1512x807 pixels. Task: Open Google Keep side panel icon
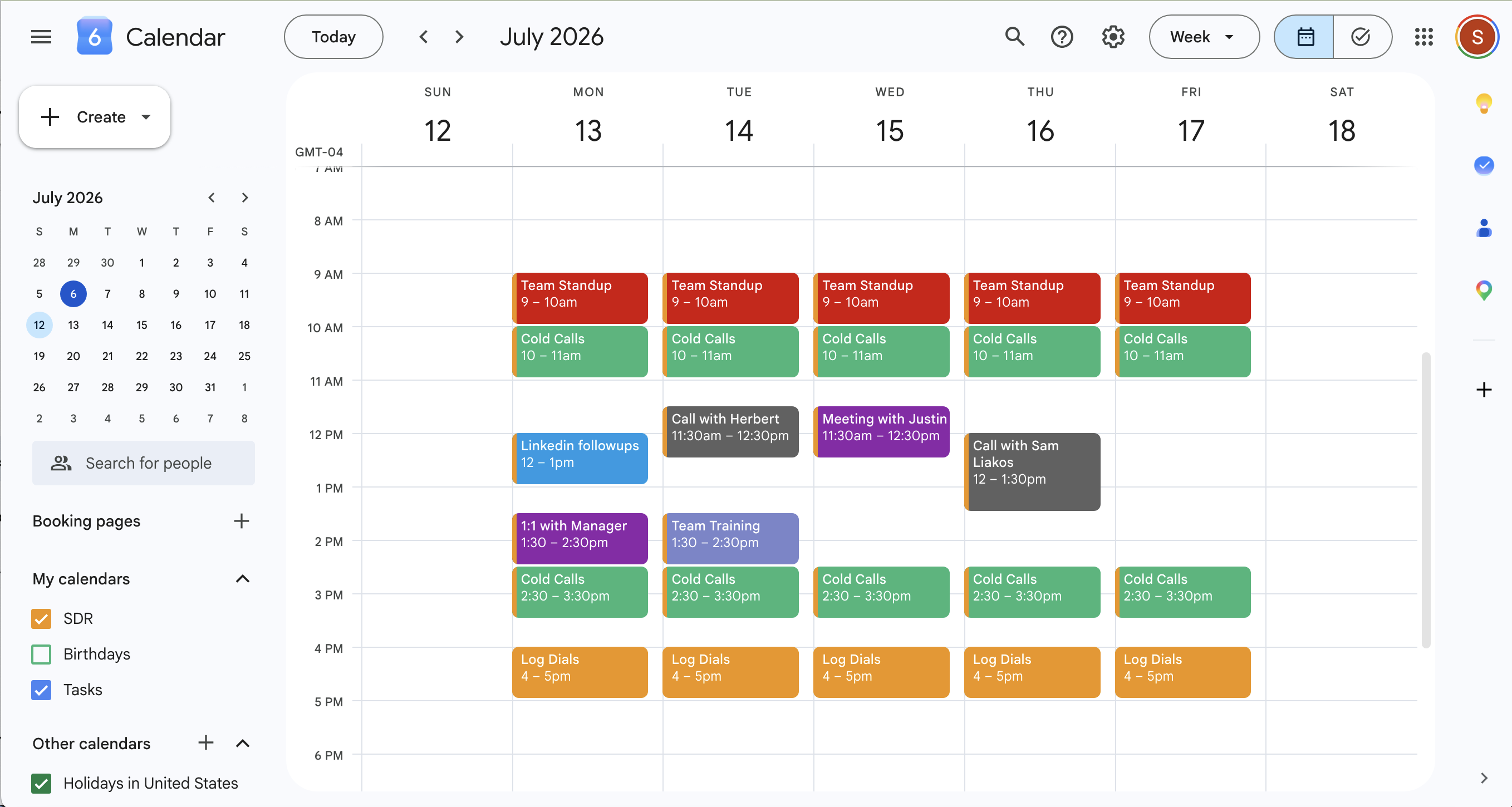coord(1483,104)
